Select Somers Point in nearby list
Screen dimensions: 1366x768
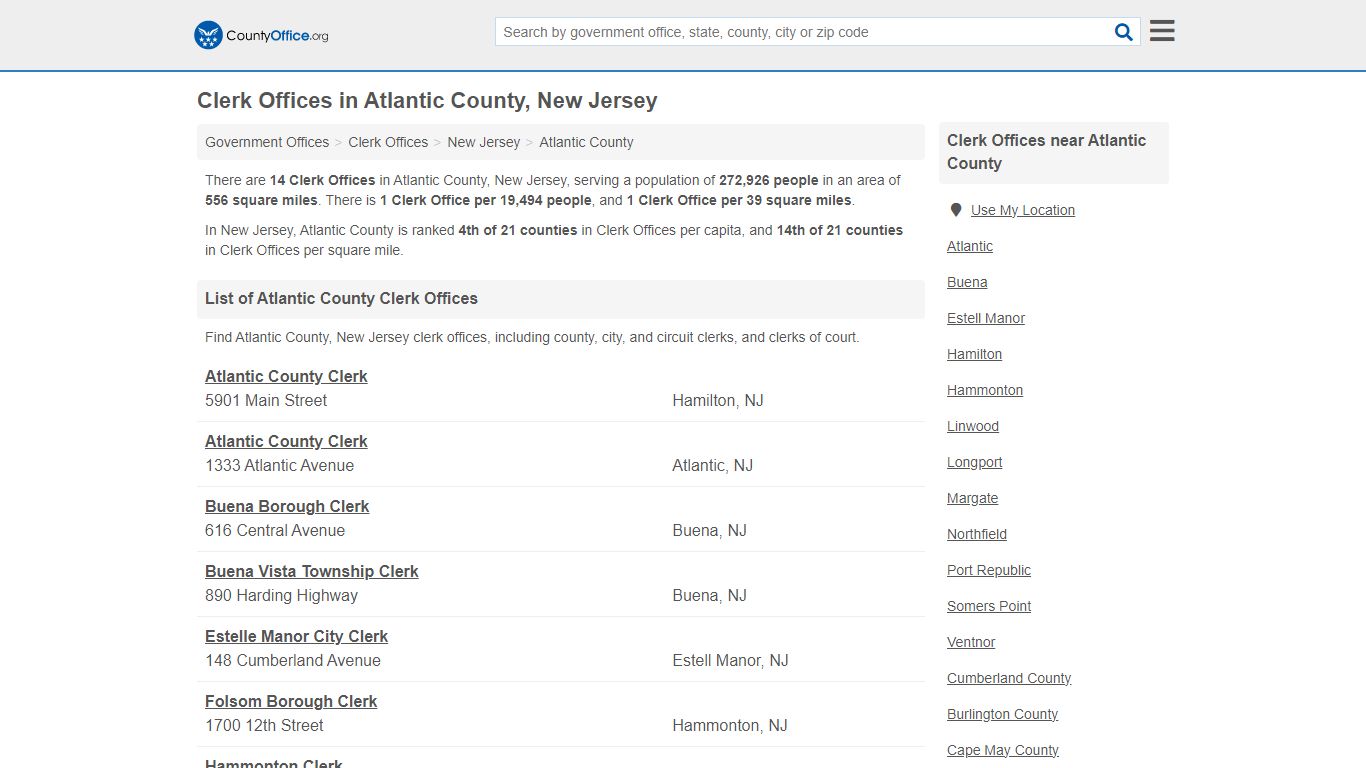989,606
